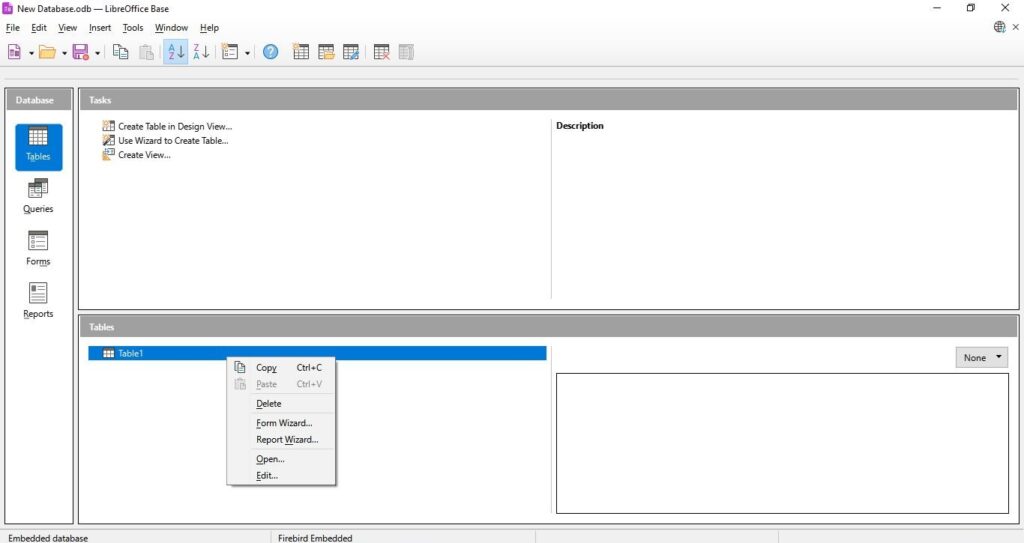Click Create Table in Design View

pos(174,126)
